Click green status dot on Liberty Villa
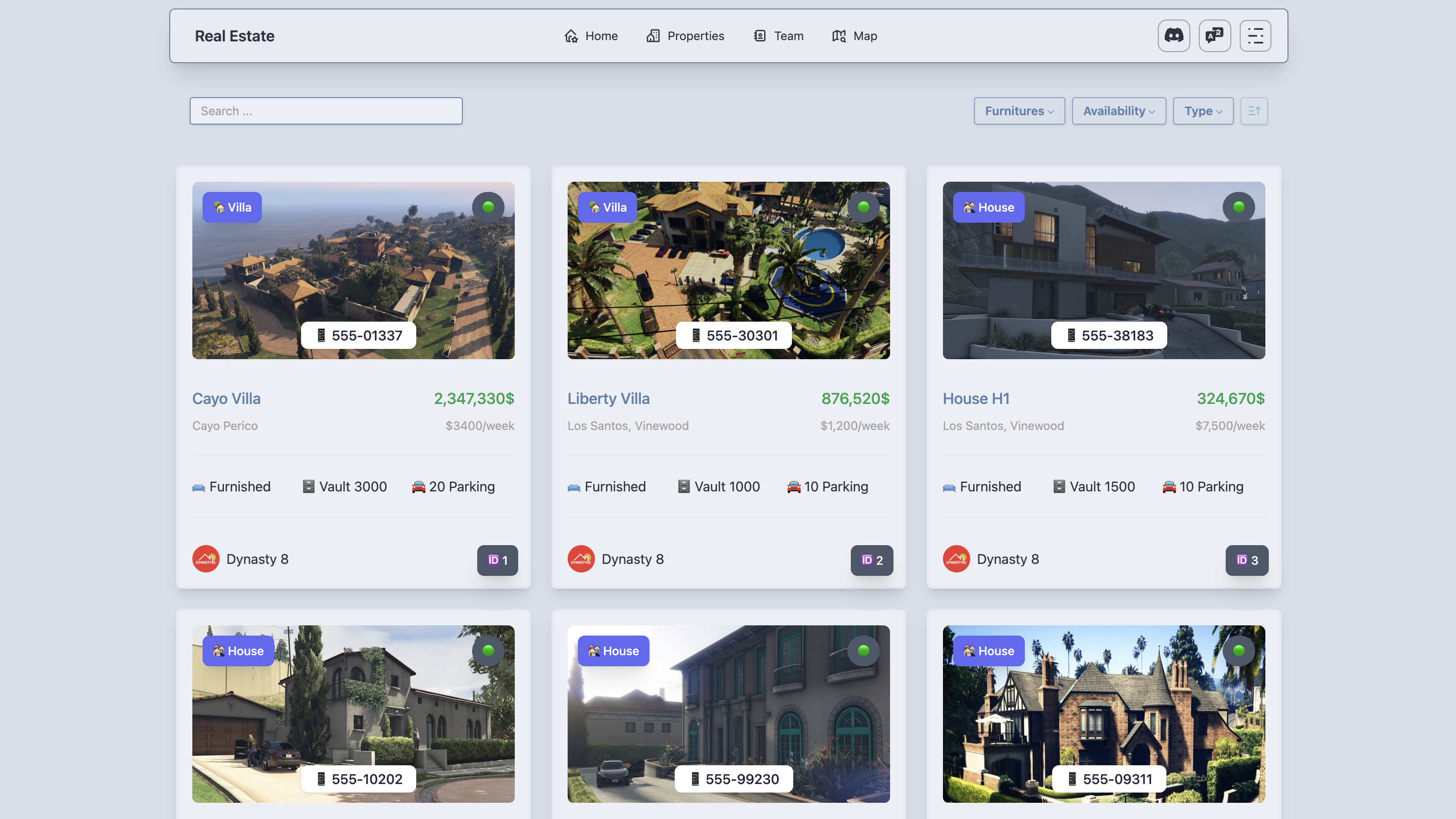The width and height of the screenshot is (1456, 819). click(863, 207)
